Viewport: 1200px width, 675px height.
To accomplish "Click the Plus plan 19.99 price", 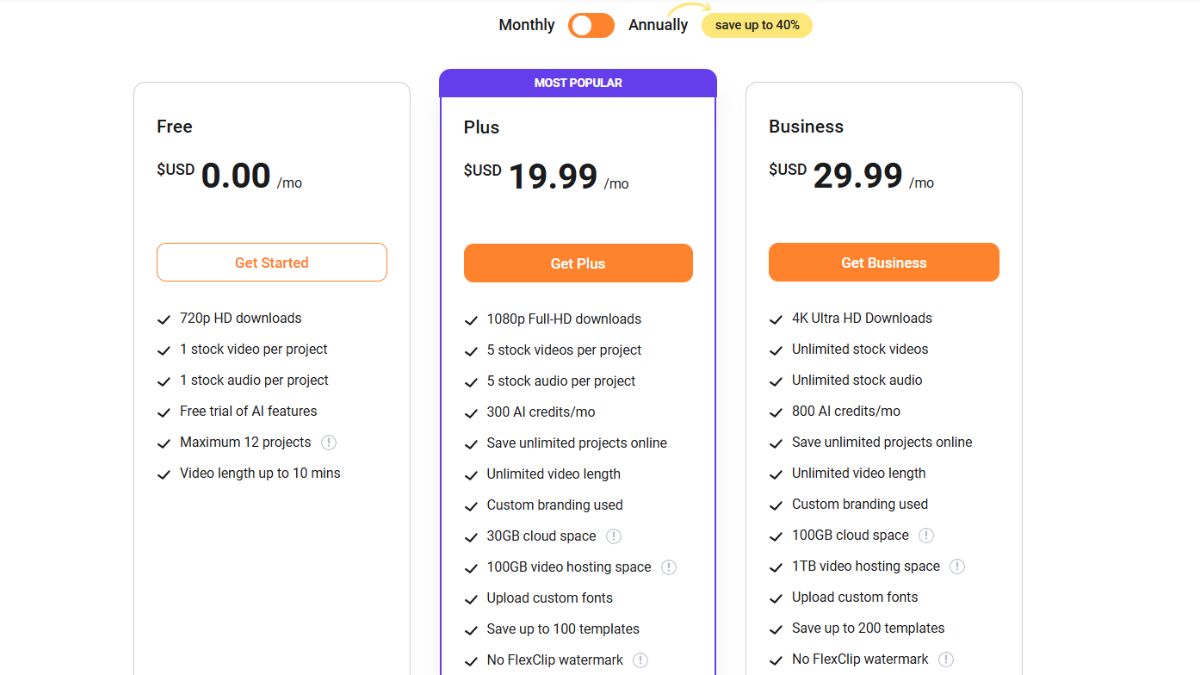I will pos(553,176).
